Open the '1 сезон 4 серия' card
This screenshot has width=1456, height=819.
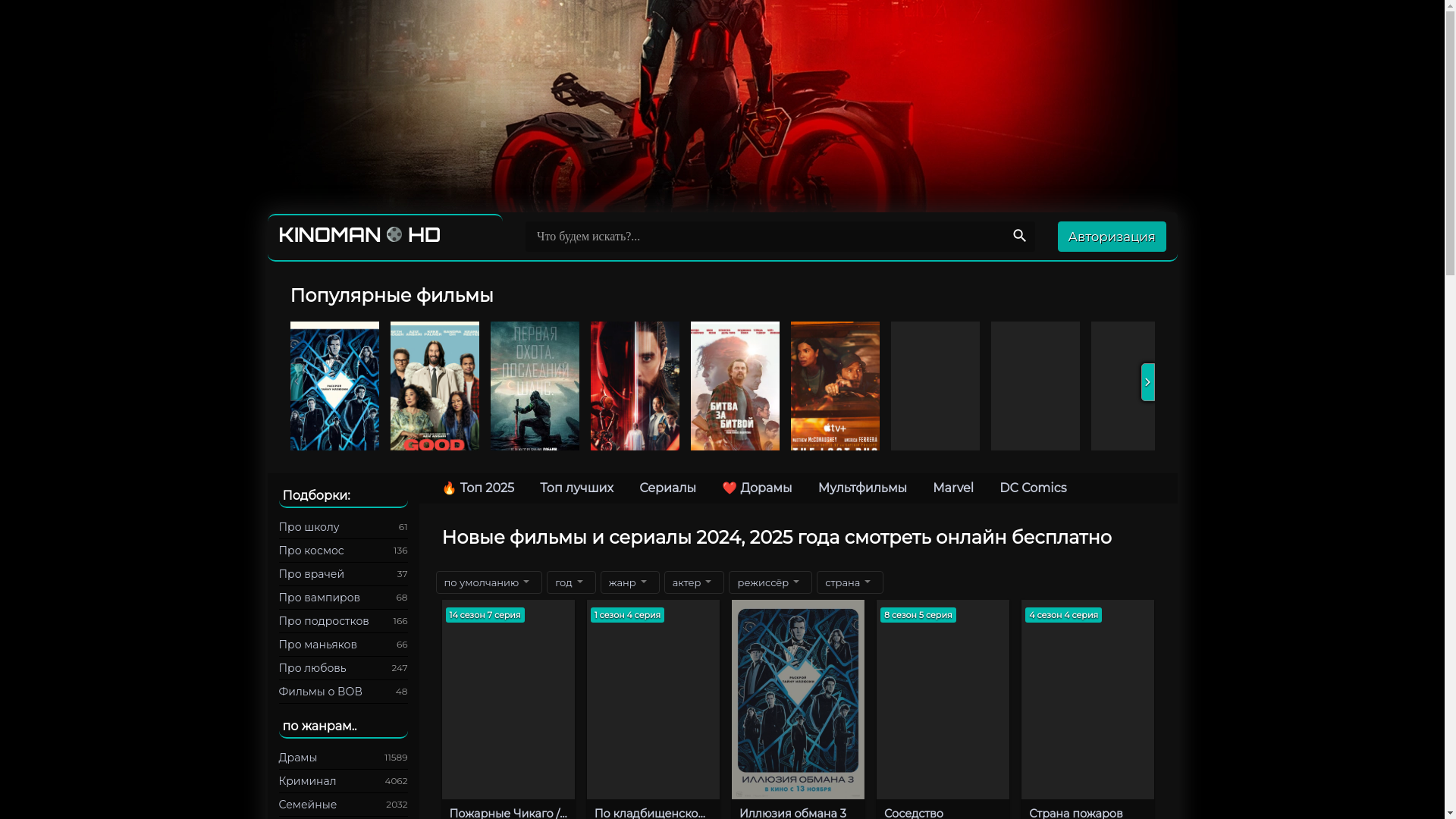coord(653,699)
